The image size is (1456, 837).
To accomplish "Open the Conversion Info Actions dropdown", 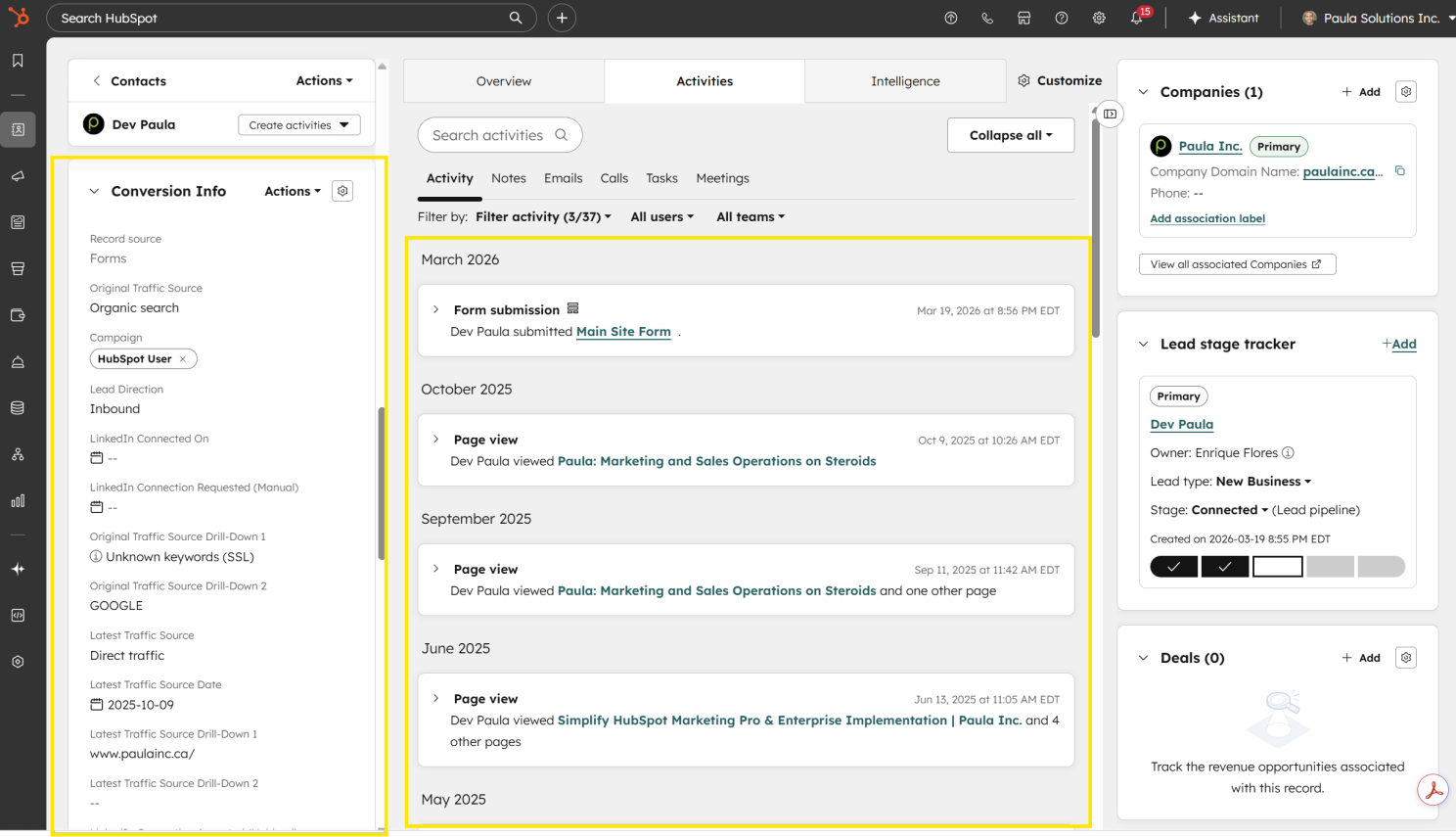I will coord(293,191).
